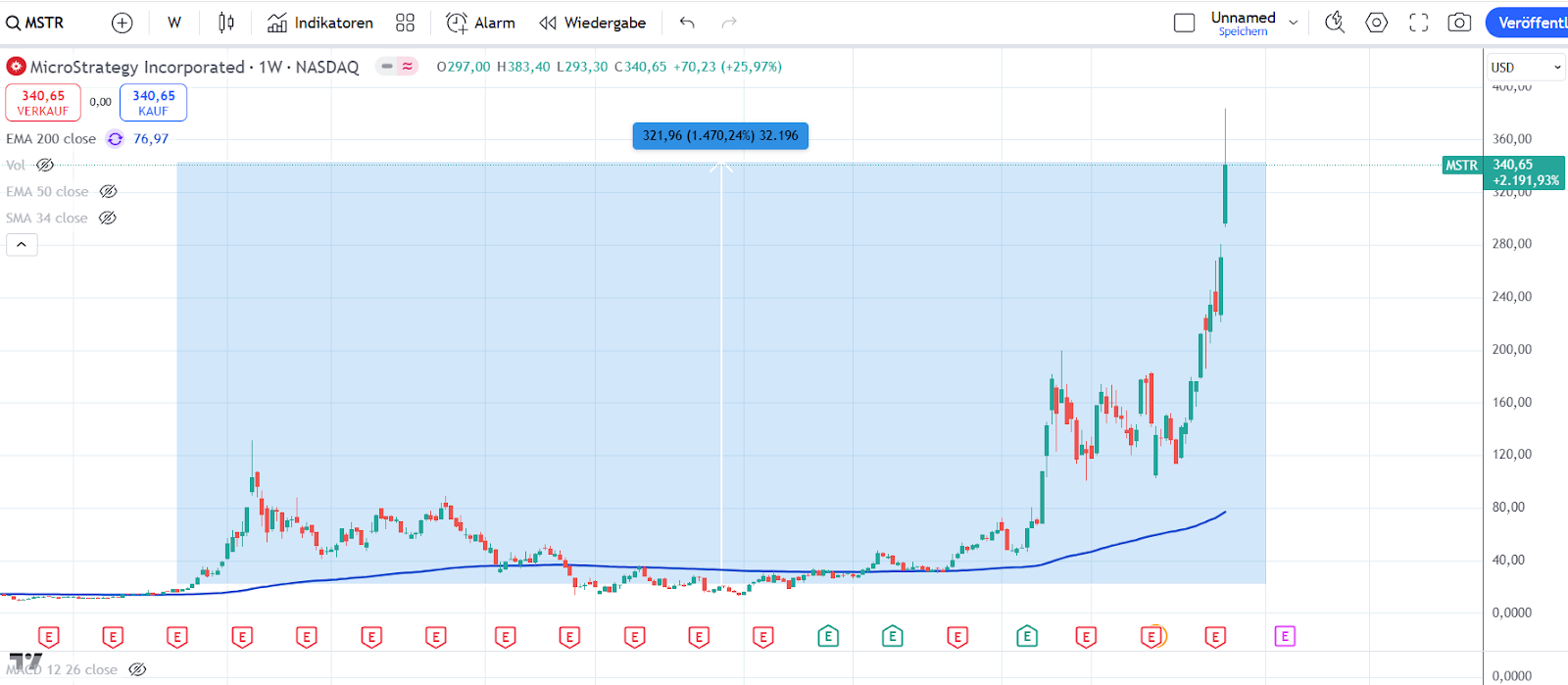
Task: Click the 280,00 price axis label
Action: [x=1511, y=244]
